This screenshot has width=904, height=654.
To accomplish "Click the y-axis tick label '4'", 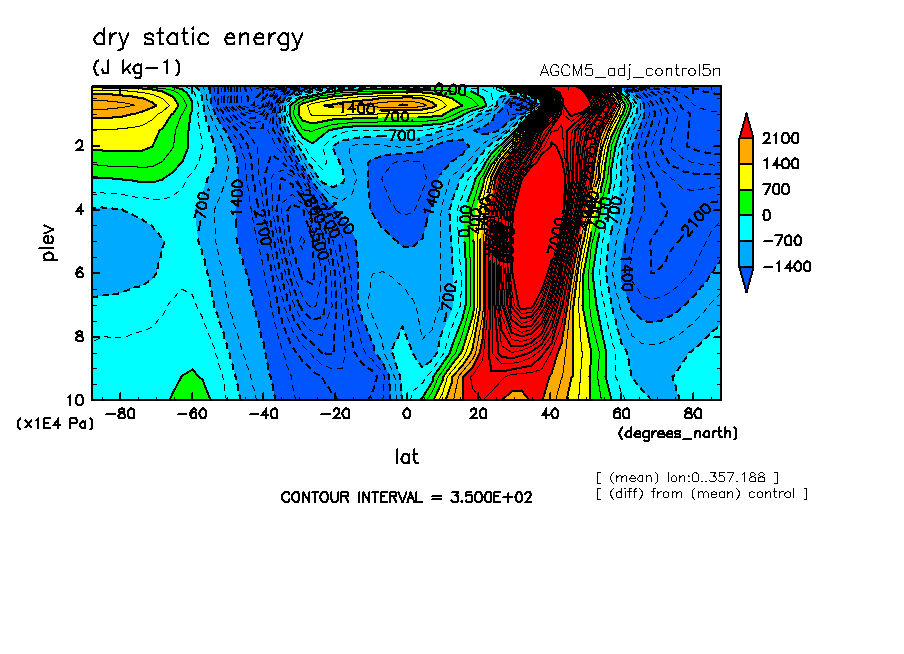I will 79,209.
